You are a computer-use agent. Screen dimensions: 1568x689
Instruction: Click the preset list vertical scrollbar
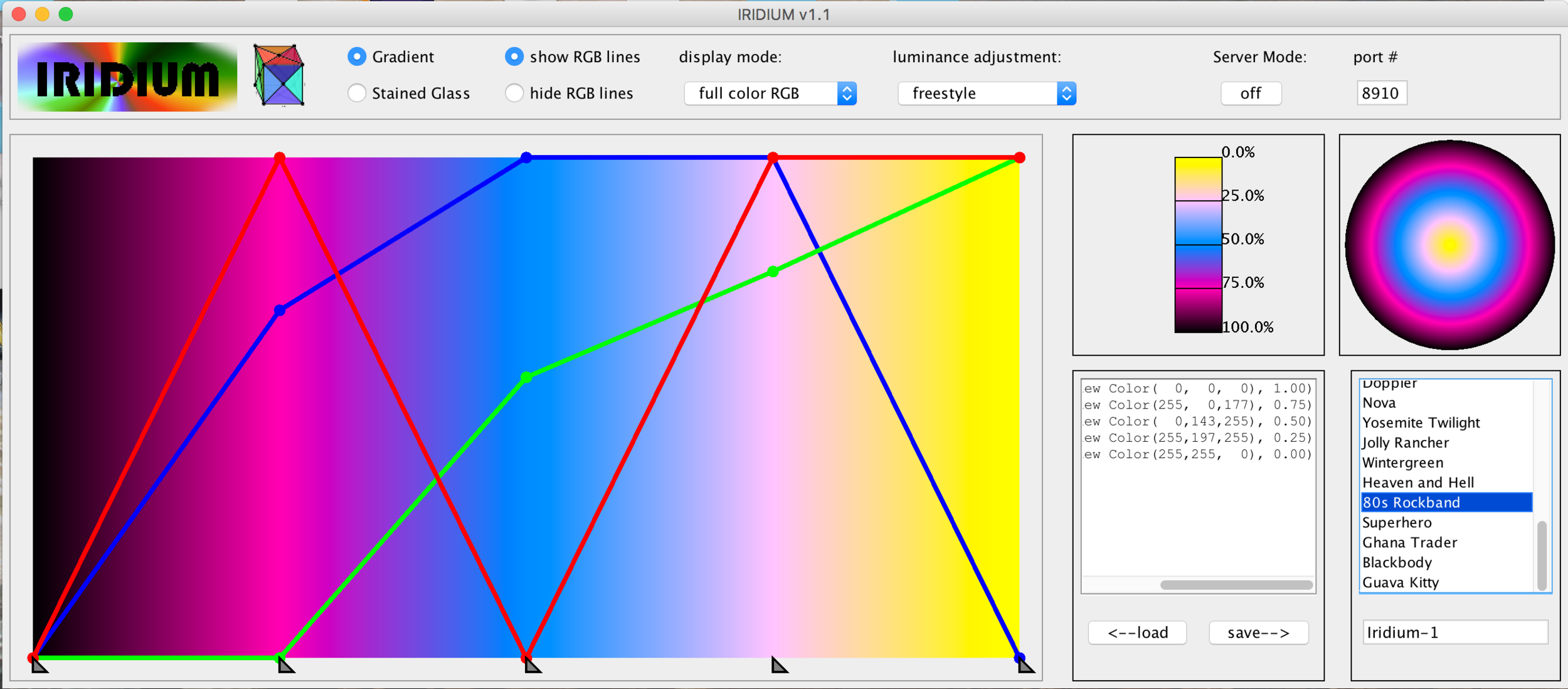pos(1542,555)
